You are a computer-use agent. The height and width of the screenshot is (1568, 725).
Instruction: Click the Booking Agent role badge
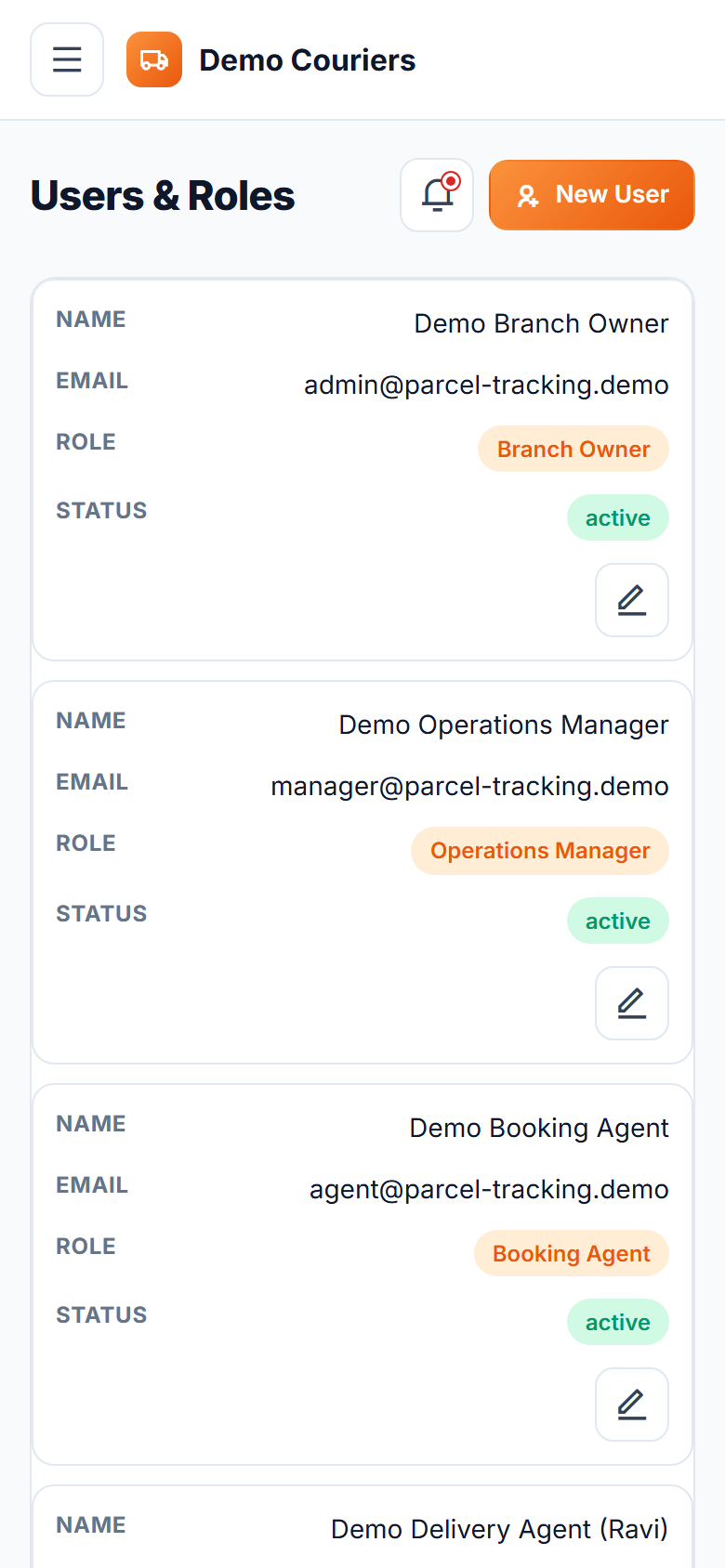pos(572,1253)
